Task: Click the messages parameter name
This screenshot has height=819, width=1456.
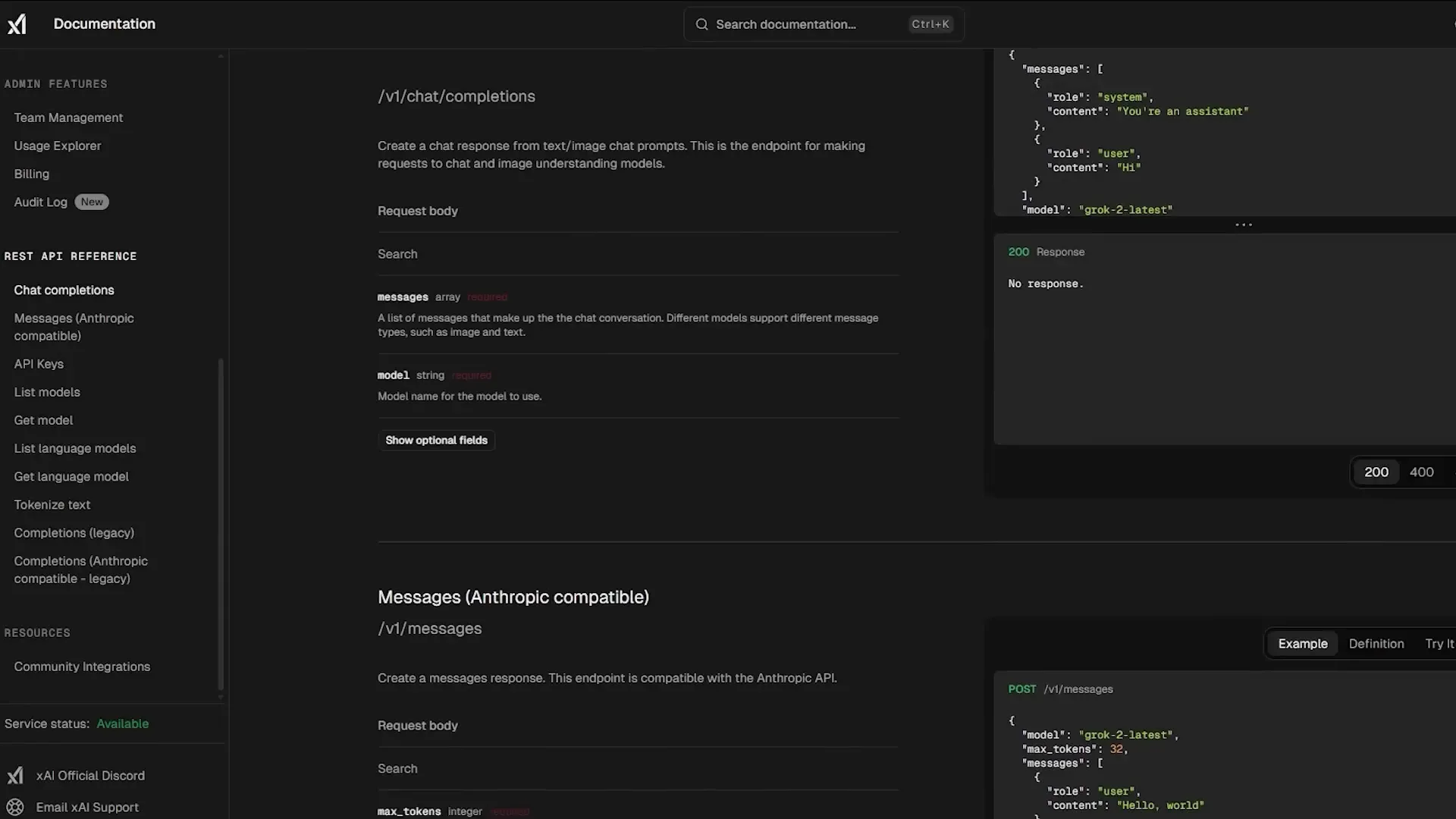Action: click(x=403, y=297)
